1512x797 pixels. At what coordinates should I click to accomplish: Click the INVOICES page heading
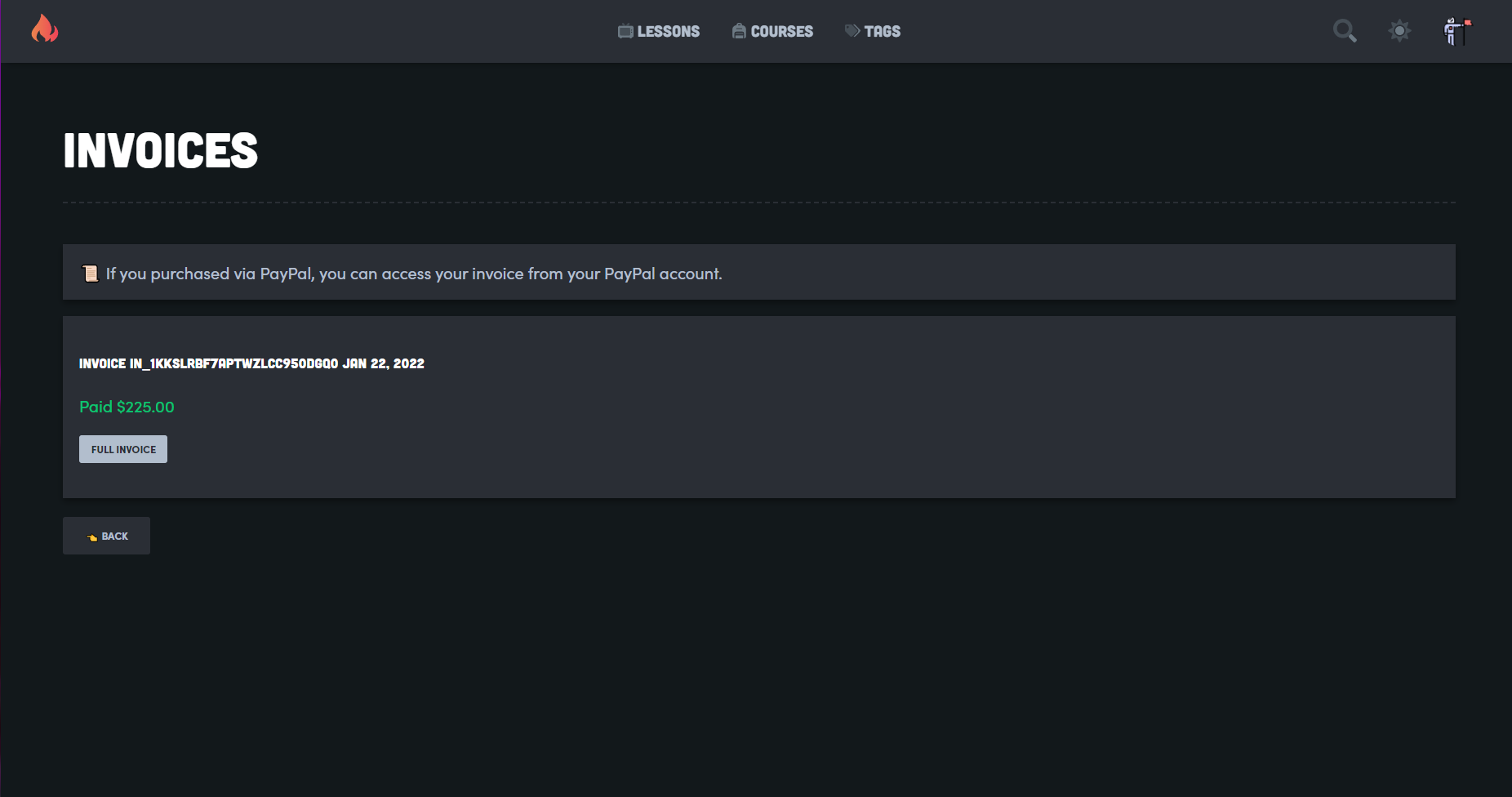[161, 149]
